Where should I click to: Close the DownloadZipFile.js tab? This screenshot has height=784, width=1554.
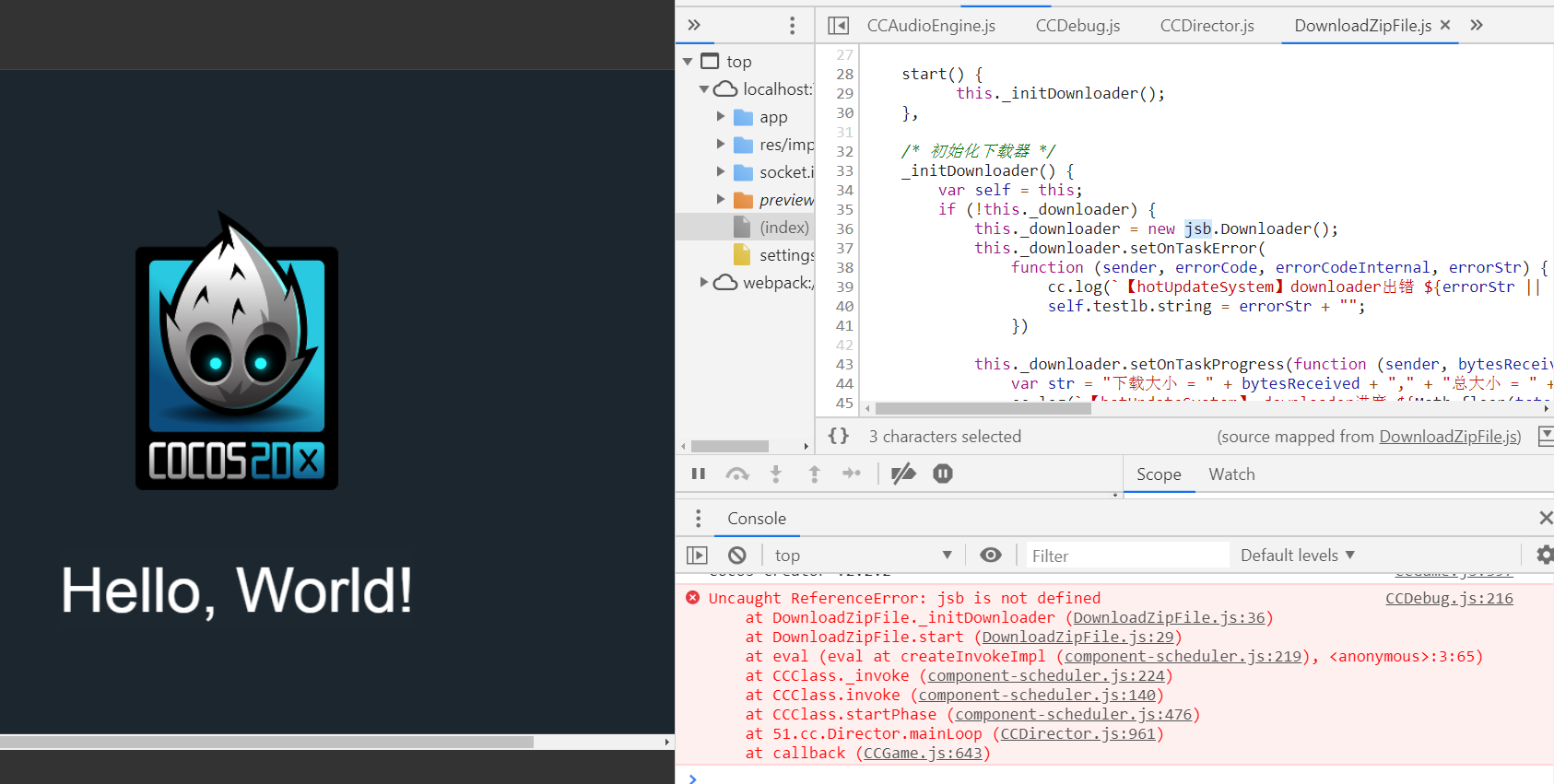pyautogui.click(x=1445, y=25)
